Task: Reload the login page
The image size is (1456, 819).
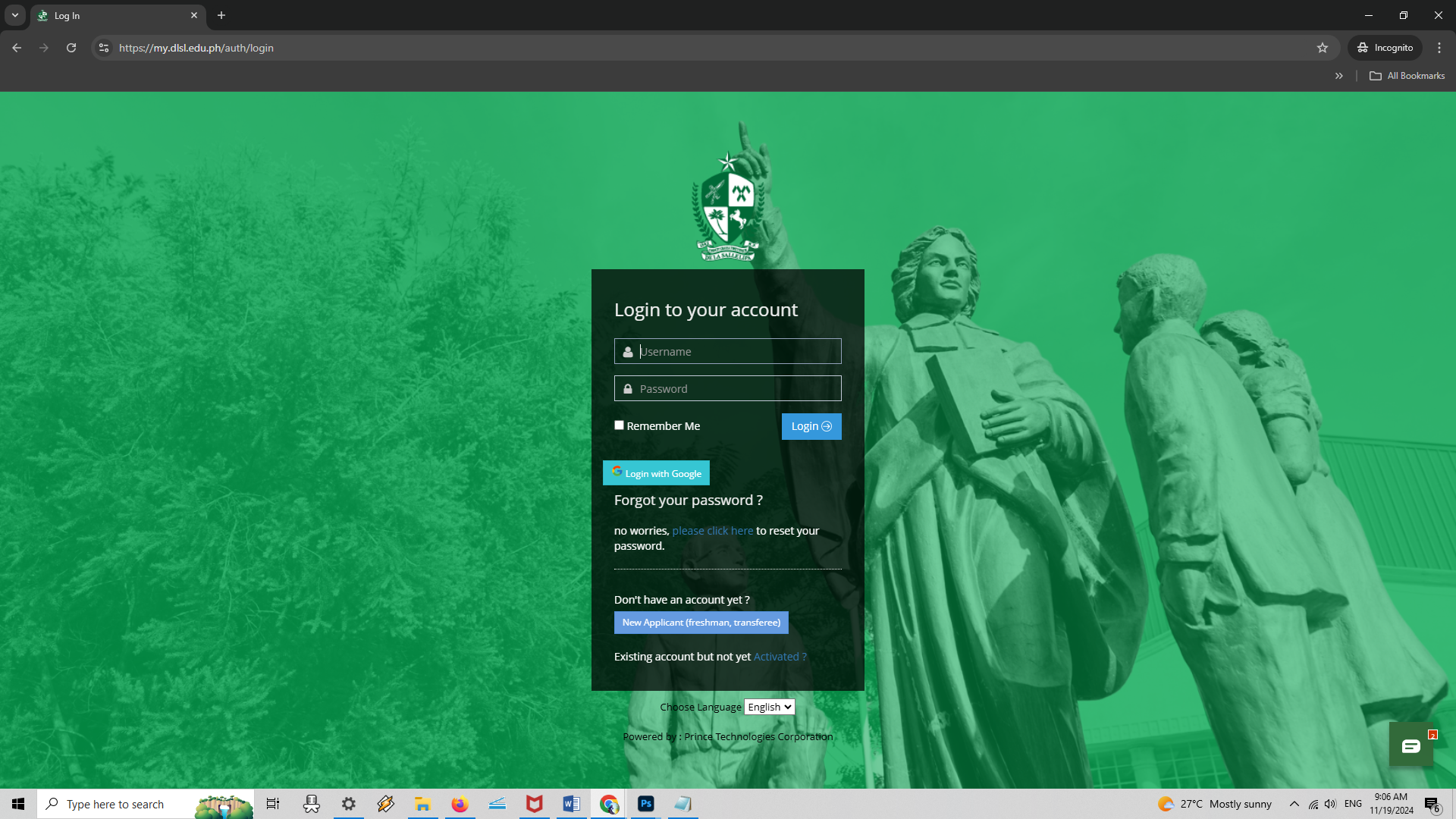Action: click(71, 48)
